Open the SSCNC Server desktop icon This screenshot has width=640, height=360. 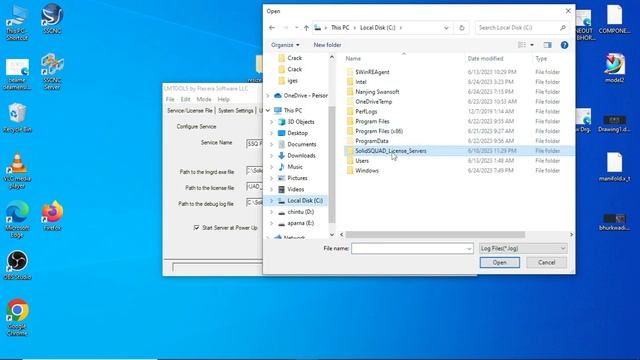tap(52, 71)
